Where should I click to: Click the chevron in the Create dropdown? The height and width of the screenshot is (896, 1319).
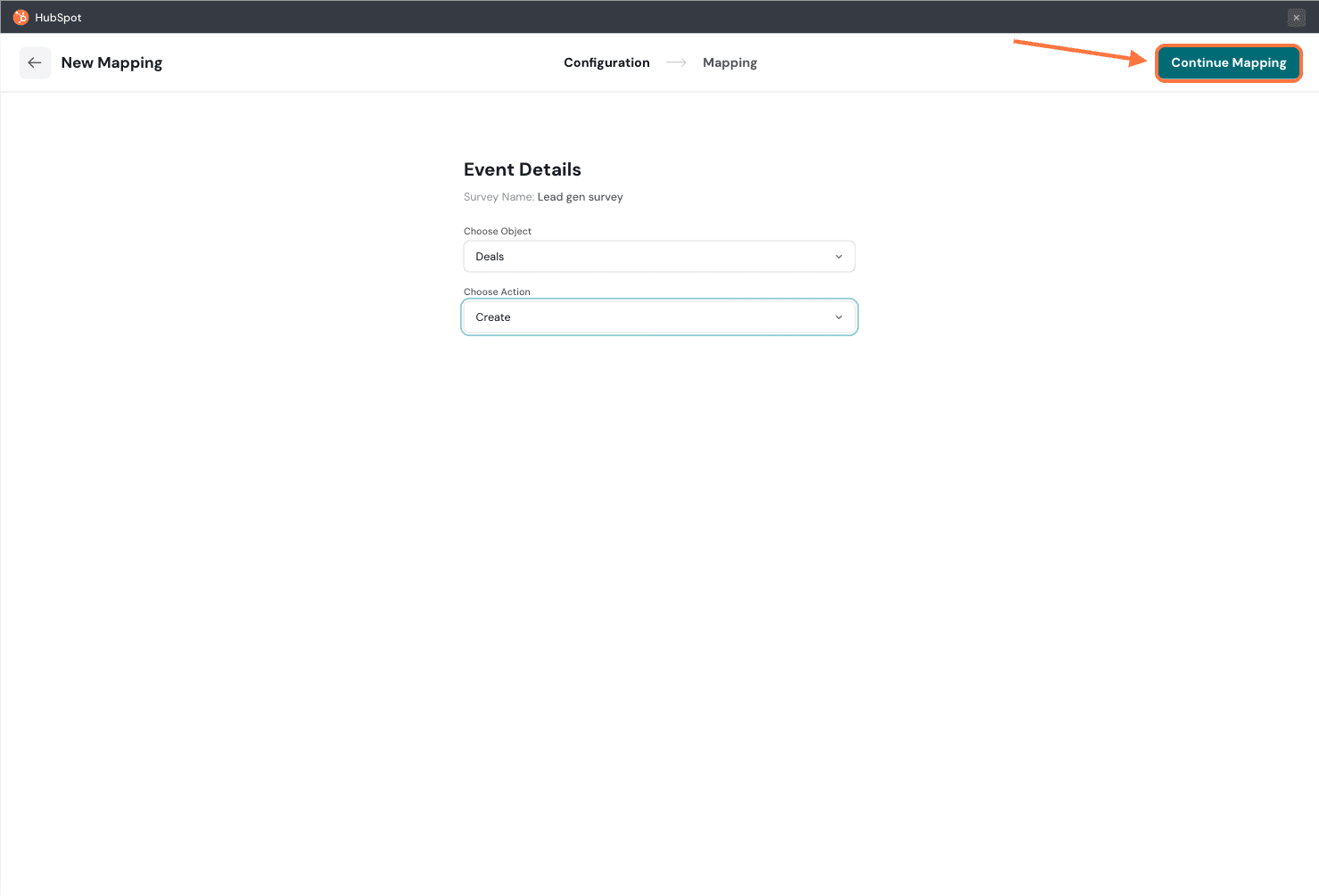[838, 317]
